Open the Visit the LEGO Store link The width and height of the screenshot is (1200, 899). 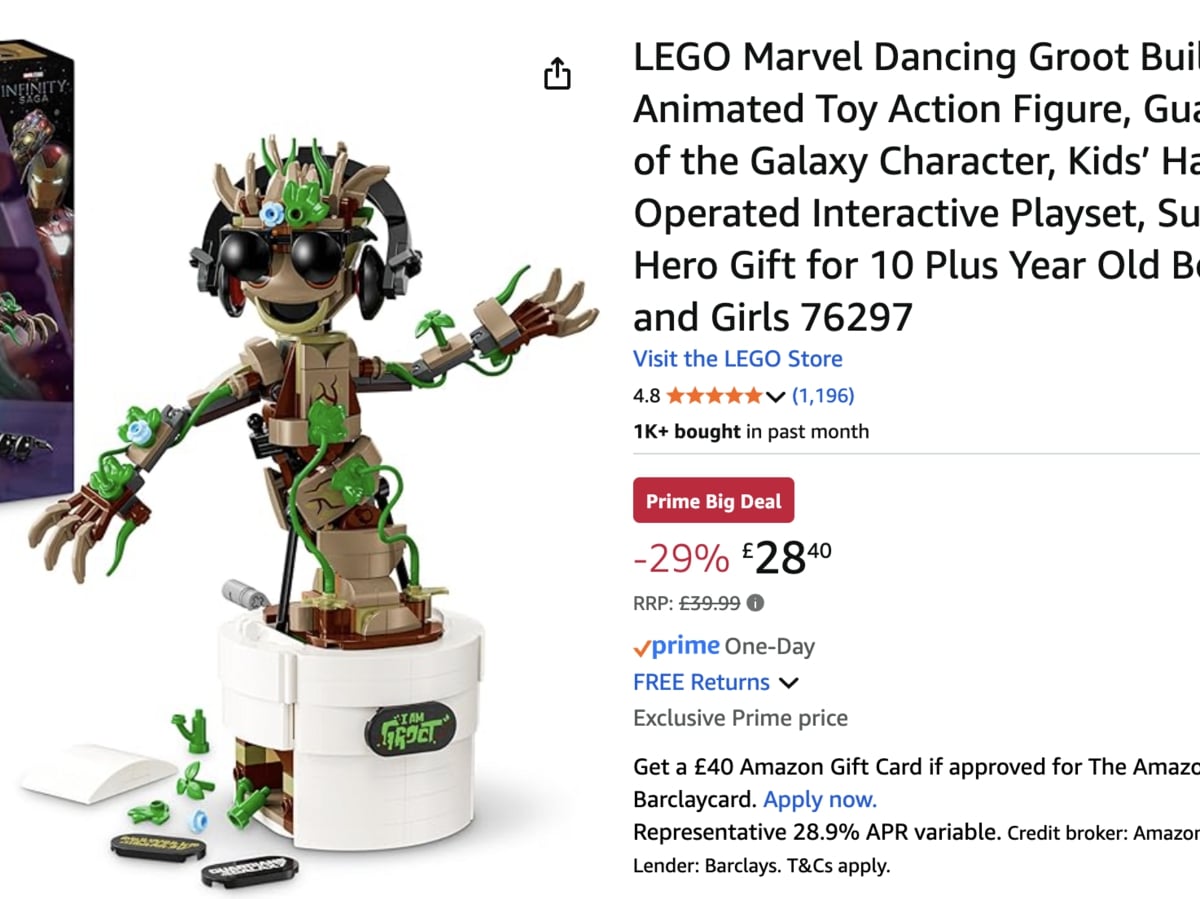737,359
